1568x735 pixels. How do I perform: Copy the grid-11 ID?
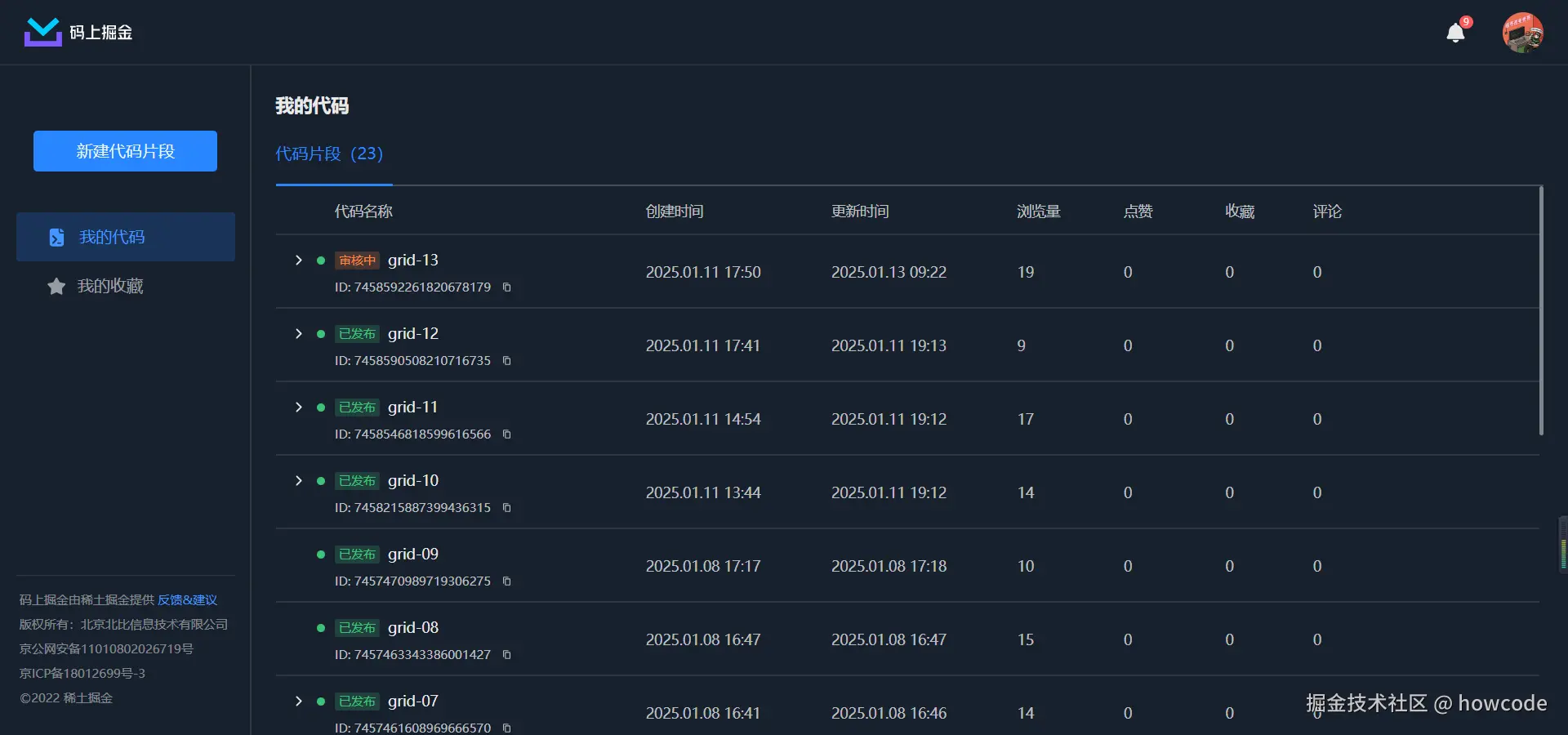(x=507, y=434)
